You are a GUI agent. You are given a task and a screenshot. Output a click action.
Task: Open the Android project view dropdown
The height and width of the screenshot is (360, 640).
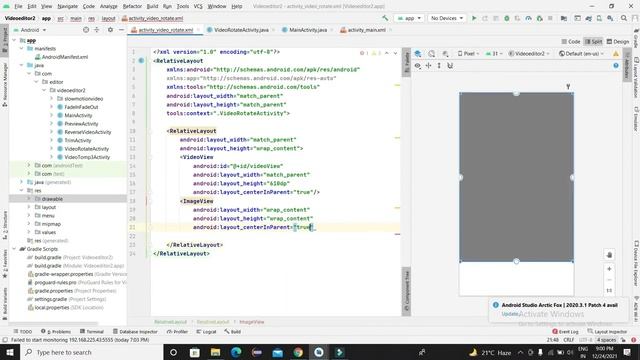[30, 30]
